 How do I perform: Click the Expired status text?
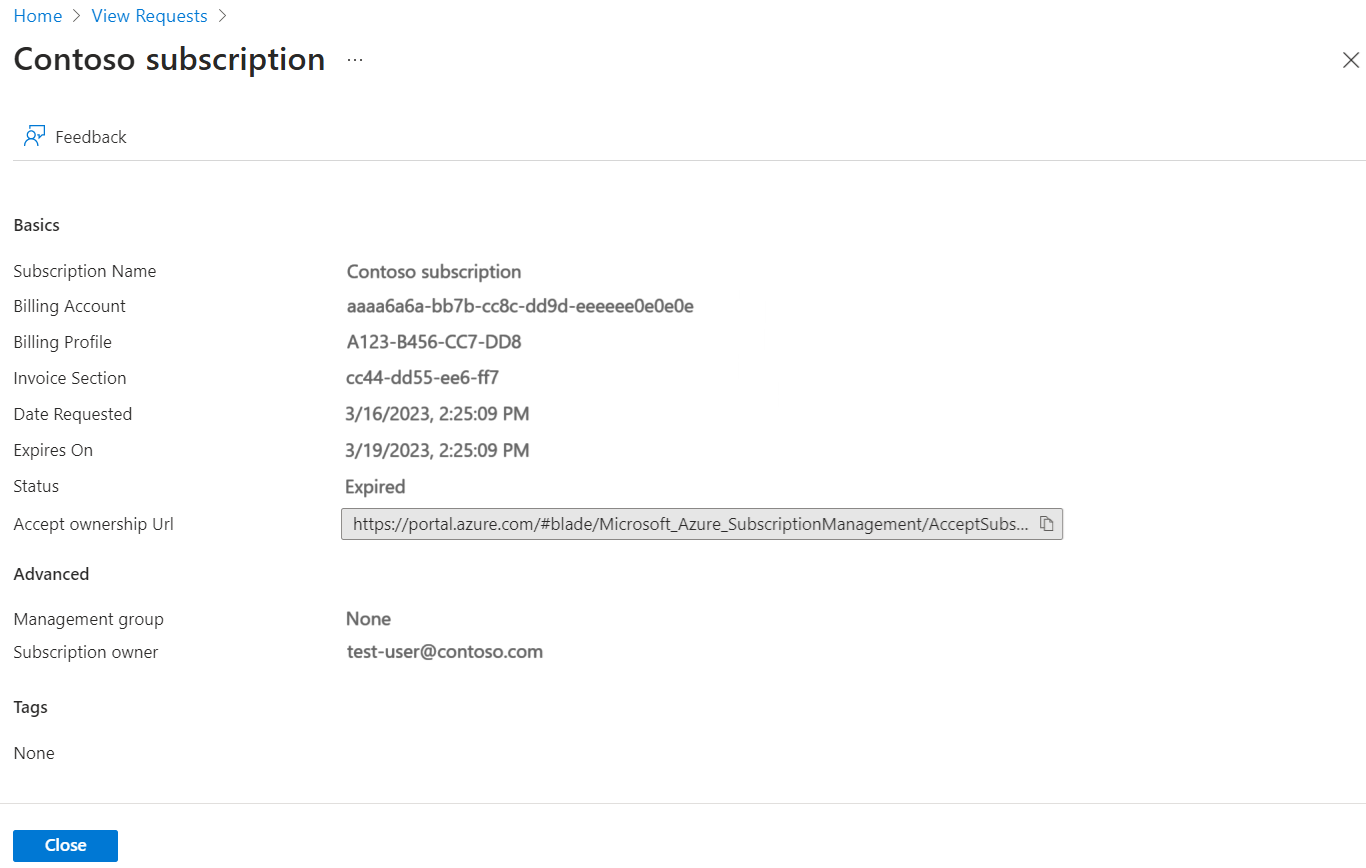tap(375, 487)
